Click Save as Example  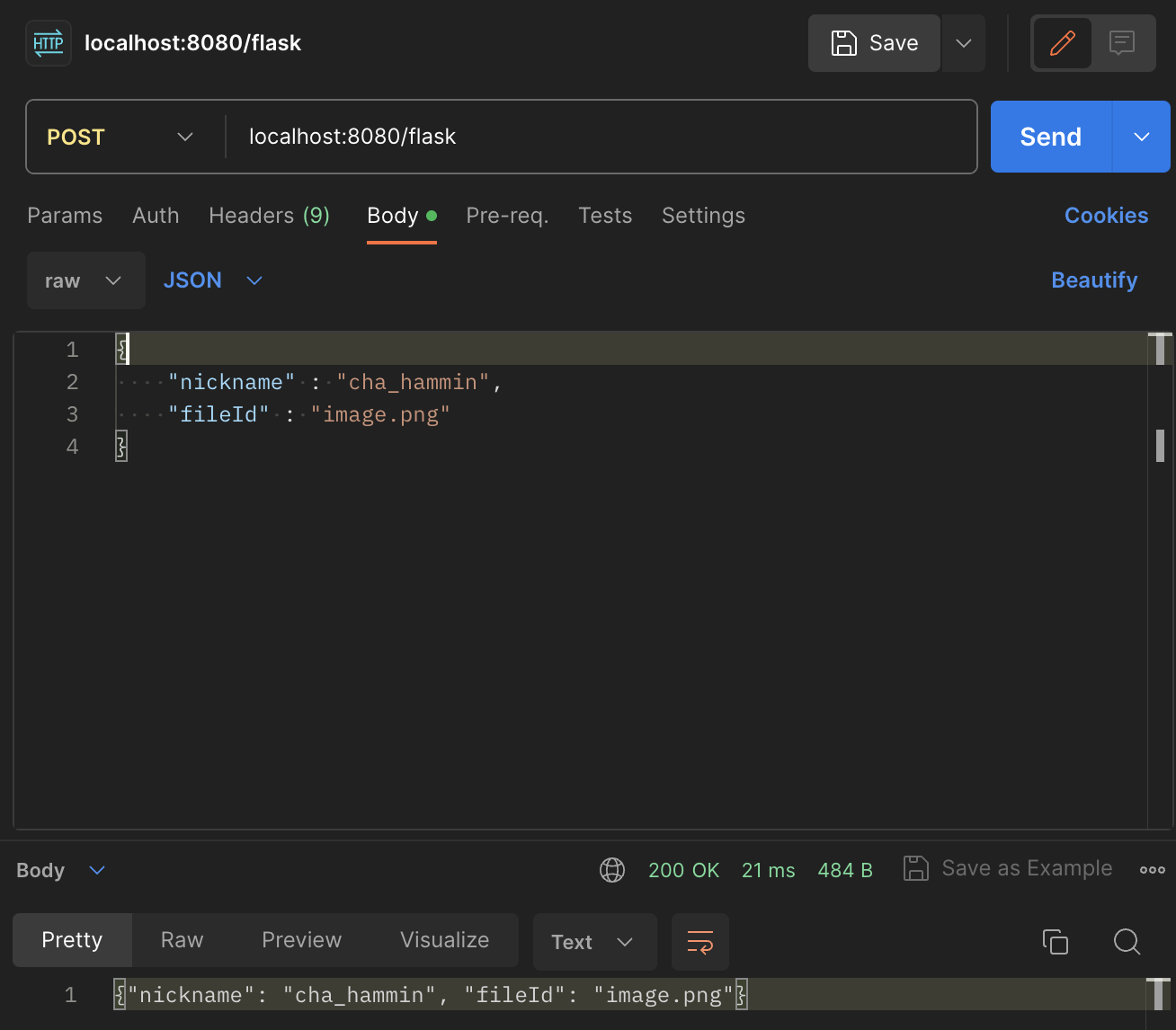(x=1008, y=868)
